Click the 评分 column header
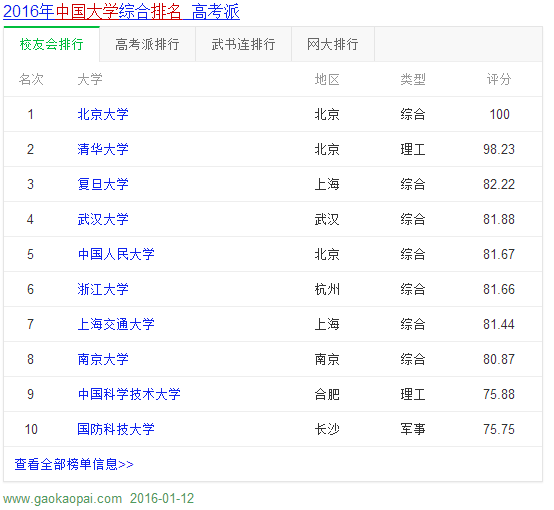 (x=499, y=80)
